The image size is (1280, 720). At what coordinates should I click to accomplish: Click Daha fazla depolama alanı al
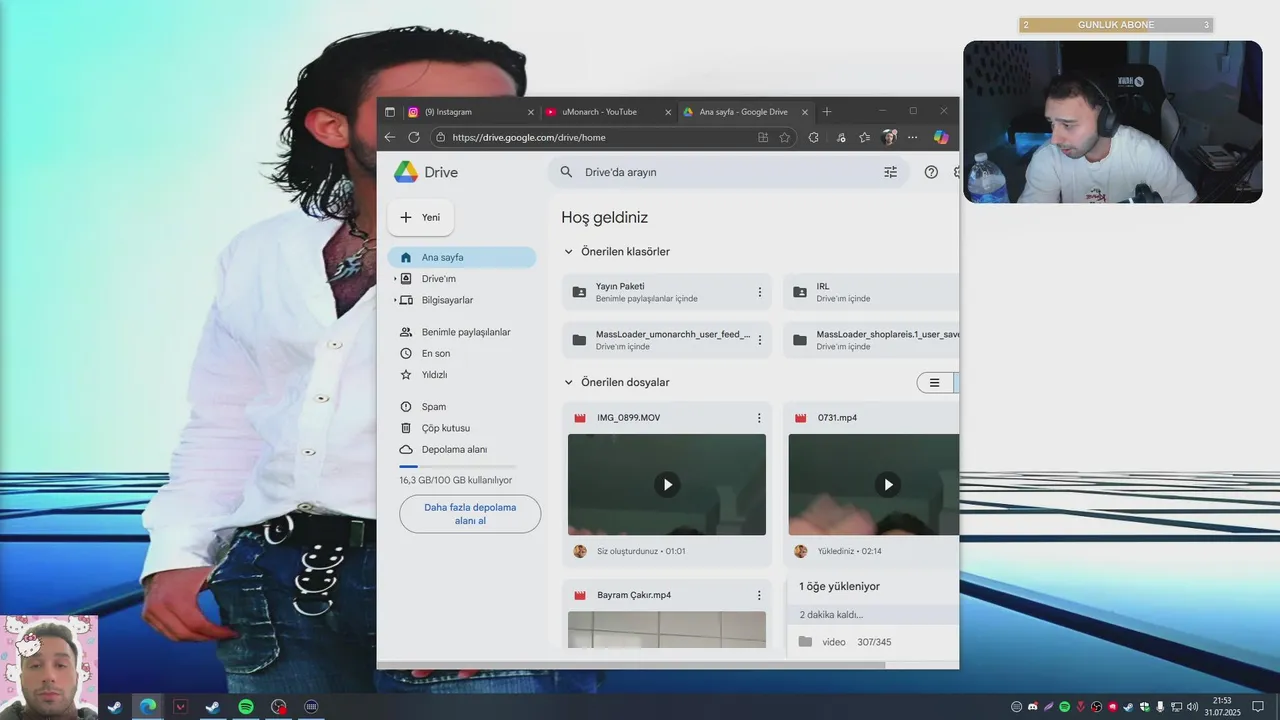(470, 514)
